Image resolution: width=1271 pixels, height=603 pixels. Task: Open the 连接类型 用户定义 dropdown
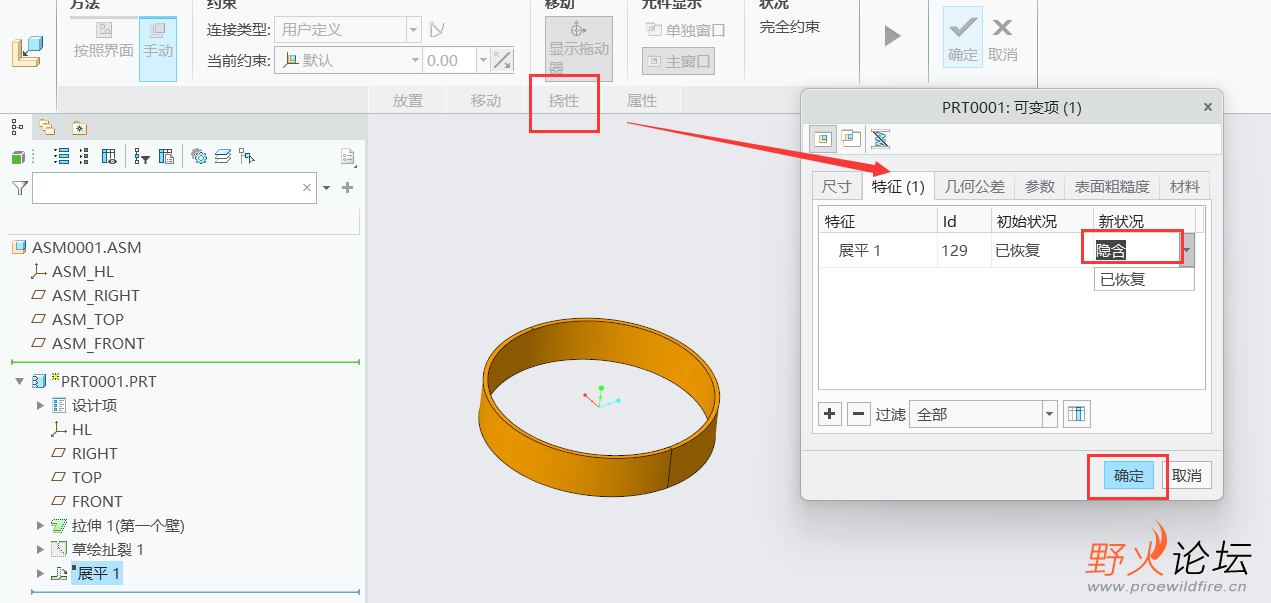pyautogui.click(x=347, y=30)
